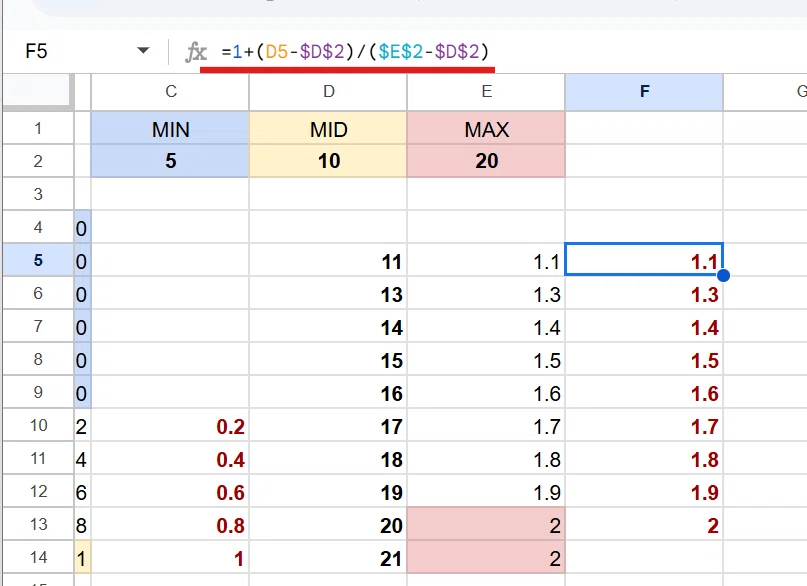Select cell F10 showing red 1.7

click(x=644, y=425)
